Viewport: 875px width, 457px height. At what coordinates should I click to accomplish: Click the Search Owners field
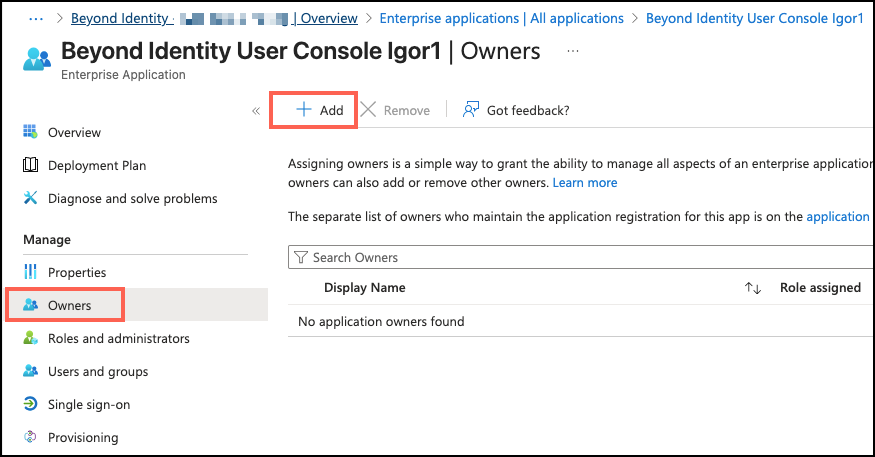[x=580, y=257]
